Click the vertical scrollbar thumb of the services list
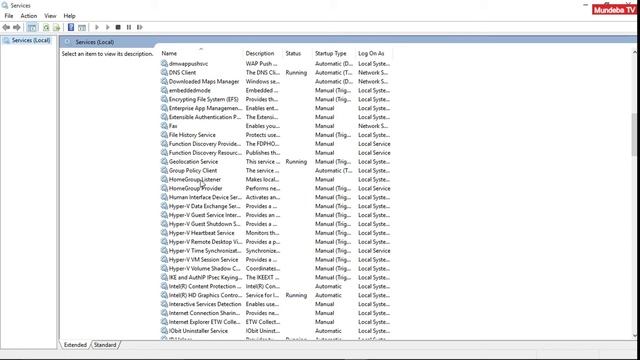This screenshot has height=360, width=640. [x=635, y=135]
